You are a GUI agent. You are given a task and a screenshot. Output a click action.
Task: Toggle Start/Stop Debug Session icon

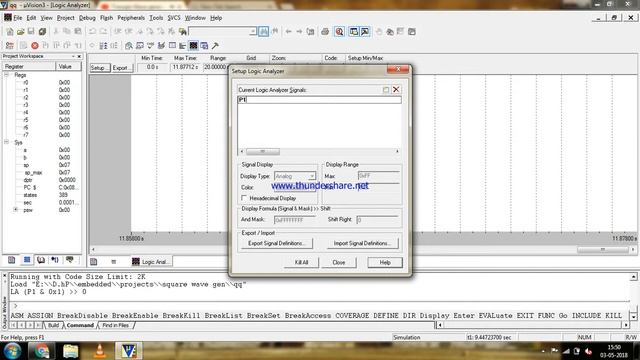click(339, 31)
